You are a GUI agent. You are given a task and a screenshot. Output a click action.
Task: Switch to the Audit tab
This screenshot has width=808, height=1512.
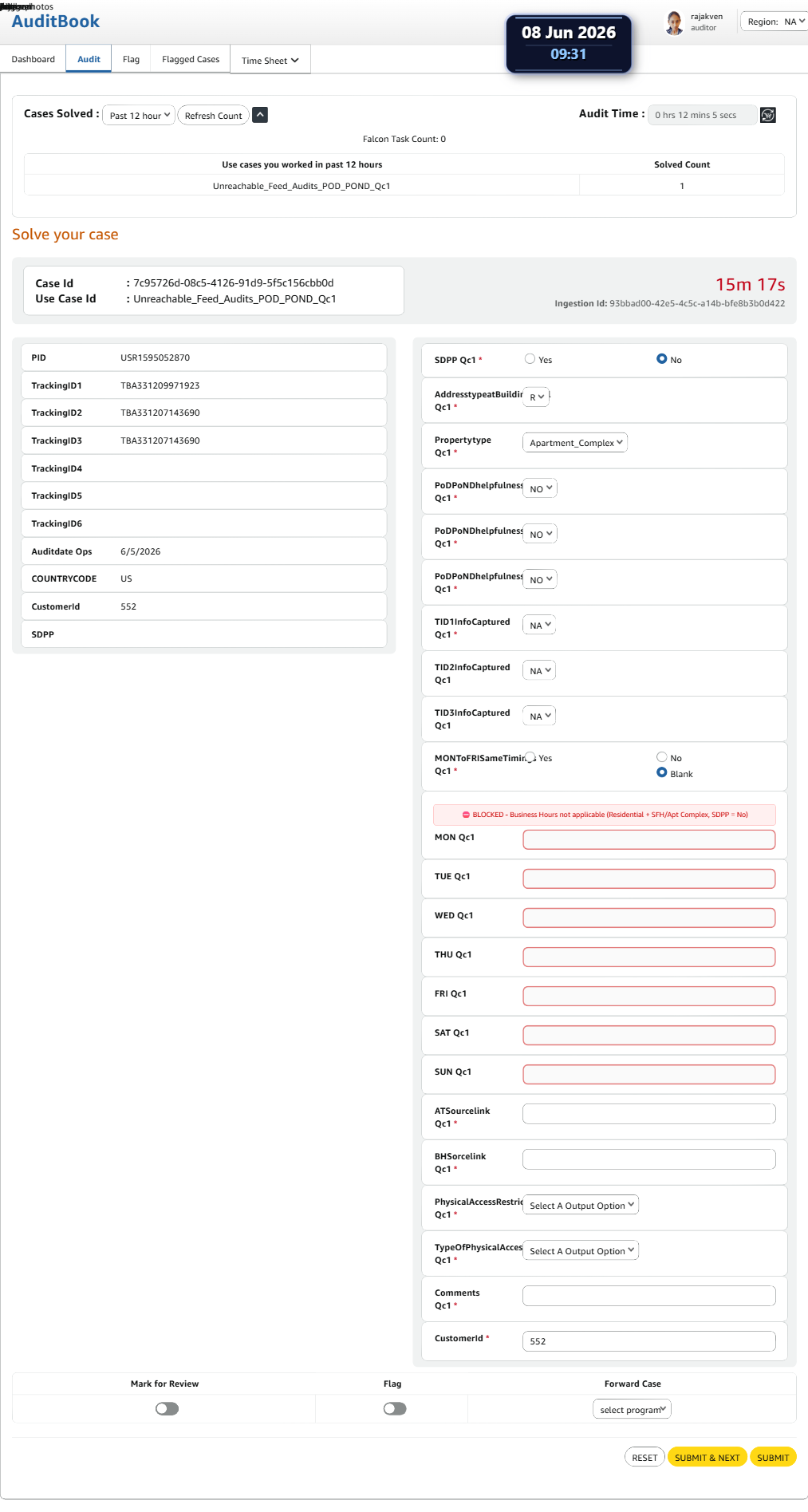coord(89,59)
